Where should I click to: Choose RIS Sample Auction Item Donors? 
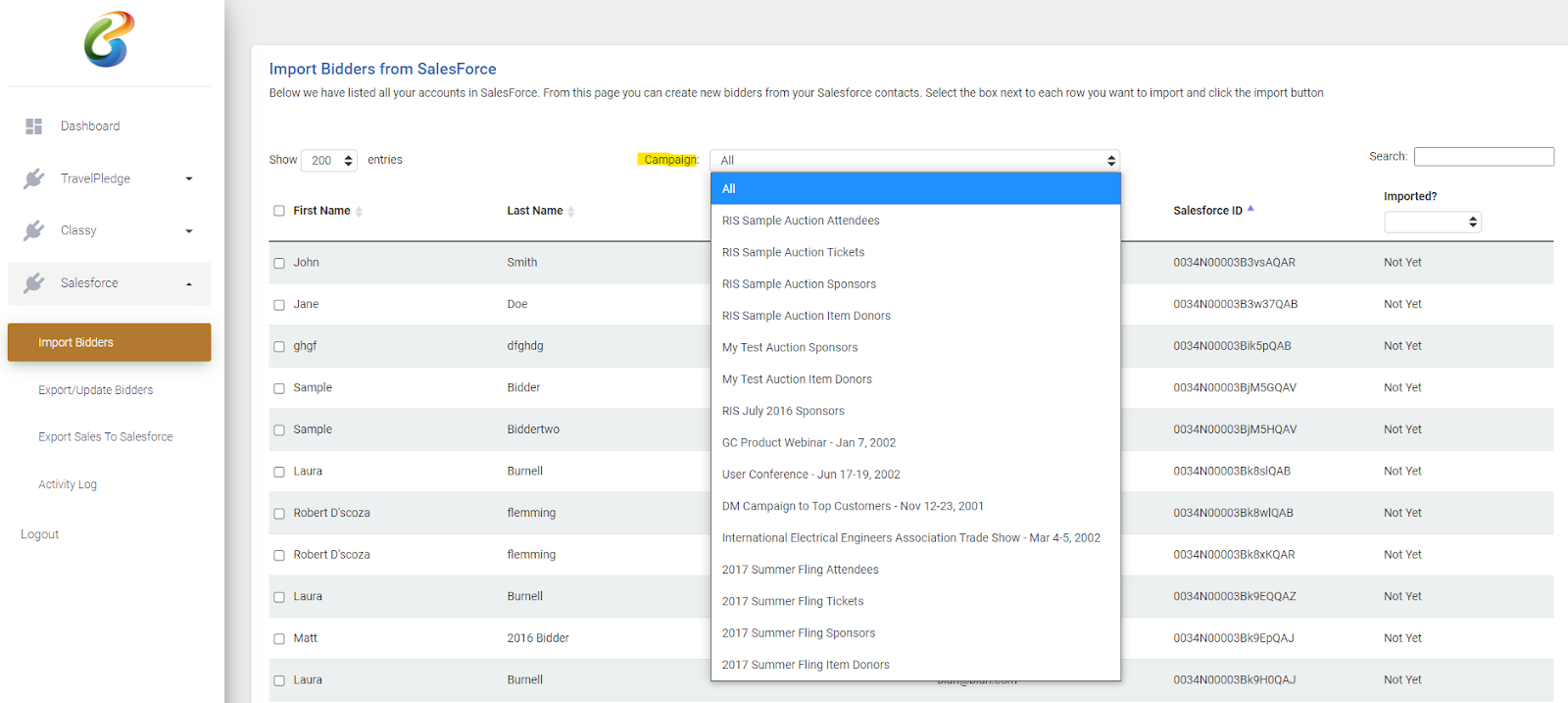(x=915, y=316)
